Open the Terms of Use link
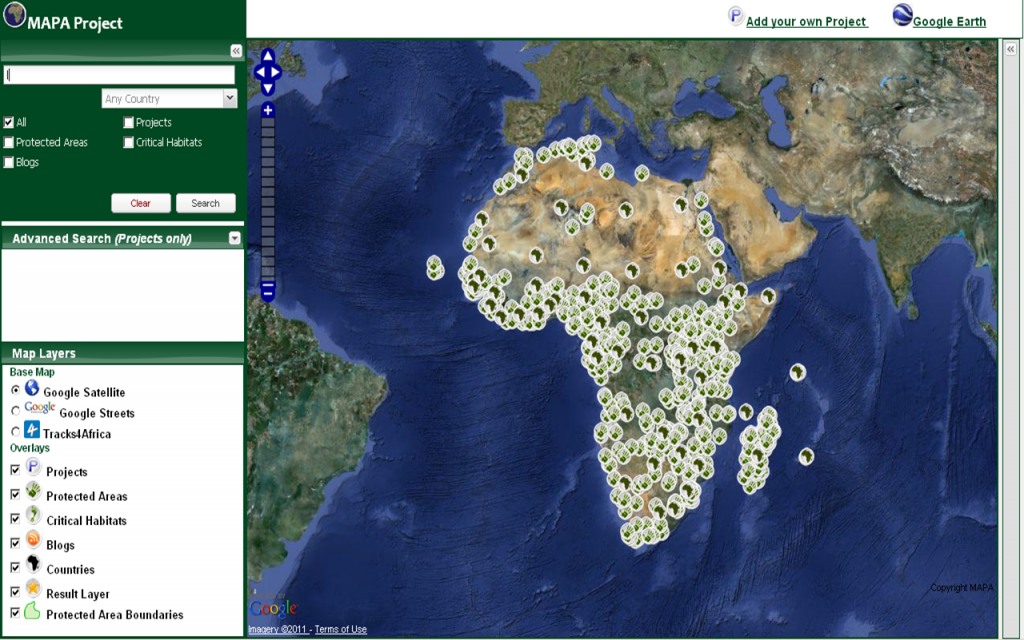The height and width of the screenshot is (640, 1024). 341,630
